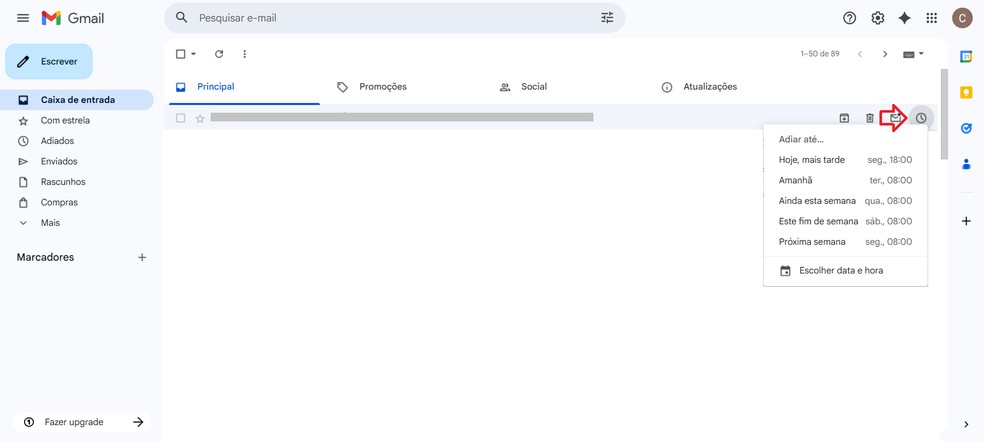Get add-ons plus icon in side panel
This screenshot has height=441, width=984.
click(966, 221)
